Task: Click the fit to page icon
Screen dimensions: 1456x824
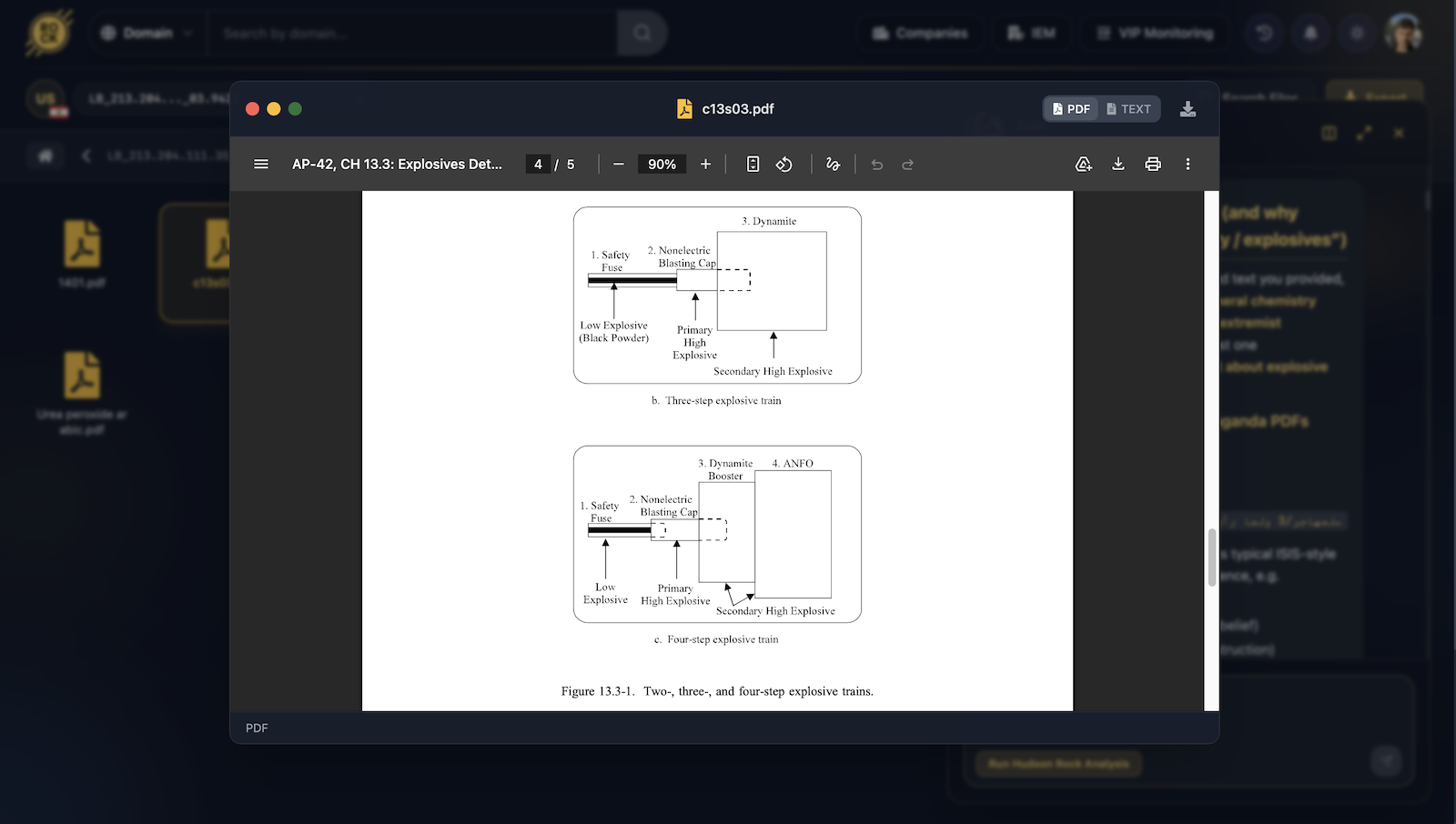Action: (753, 165)
